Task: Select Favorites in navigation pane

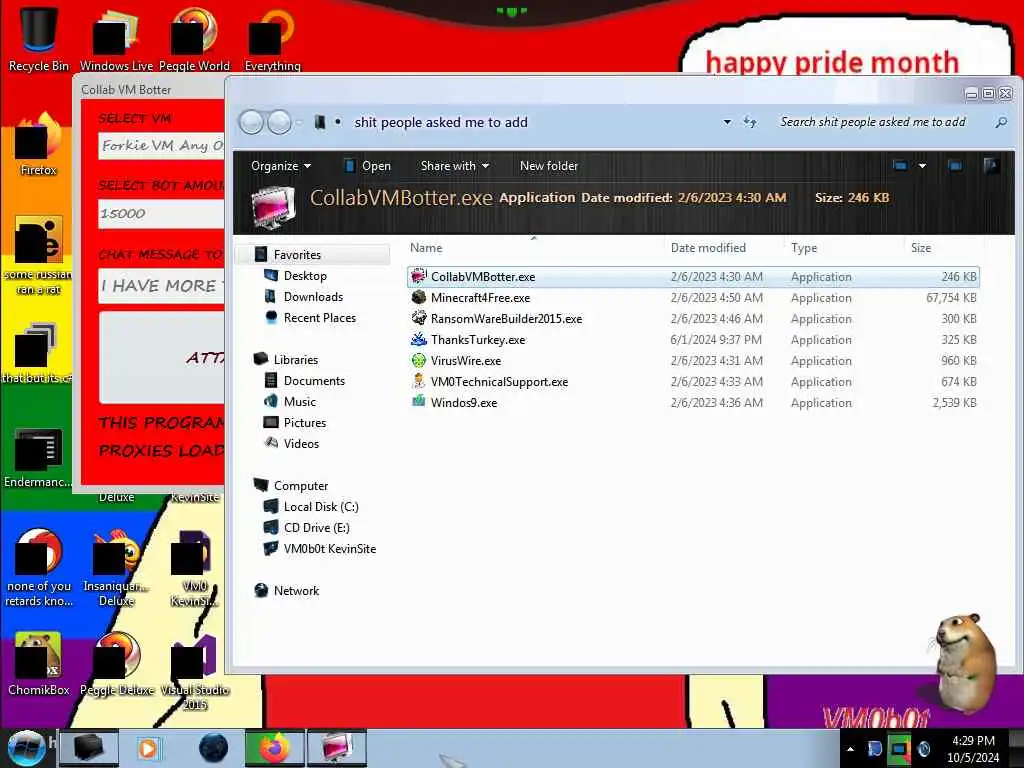Action: pyautogui.click(x=297, y=255)
